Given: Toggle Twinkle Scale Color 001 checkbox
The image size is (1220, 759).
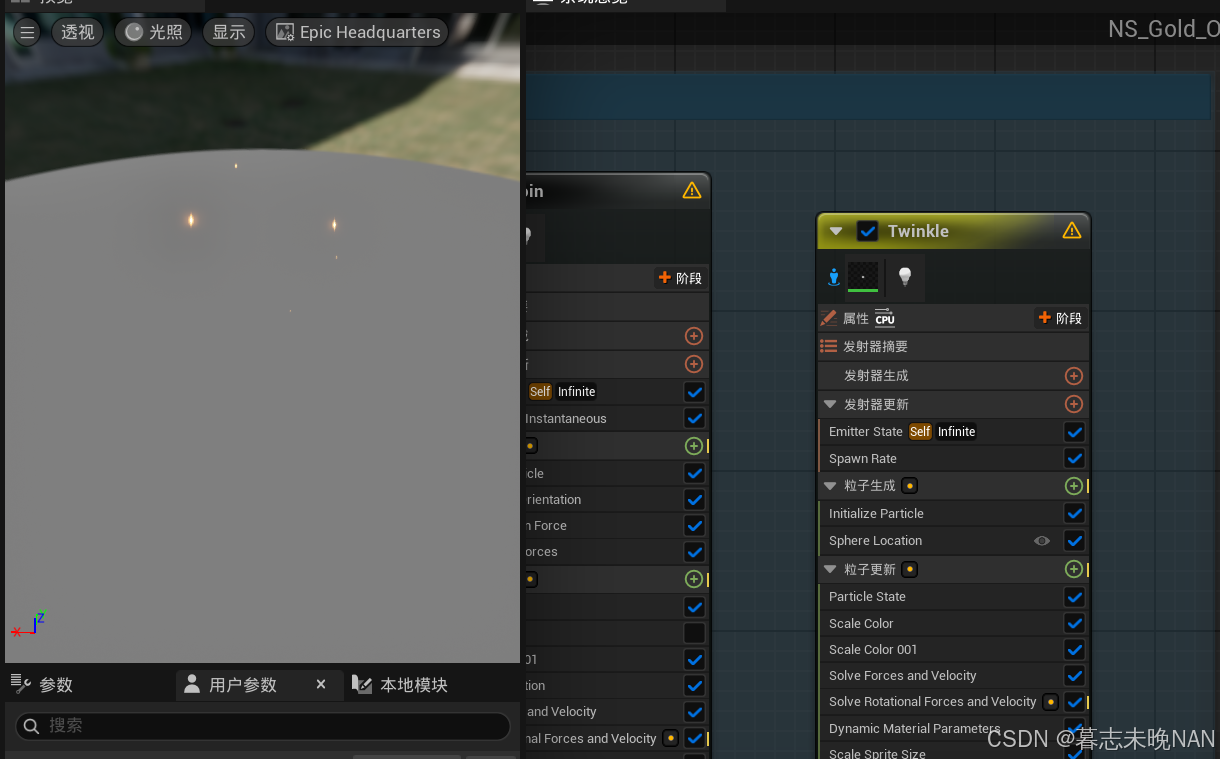Looking at the screenshot, I should click(x=1074, y=649).
